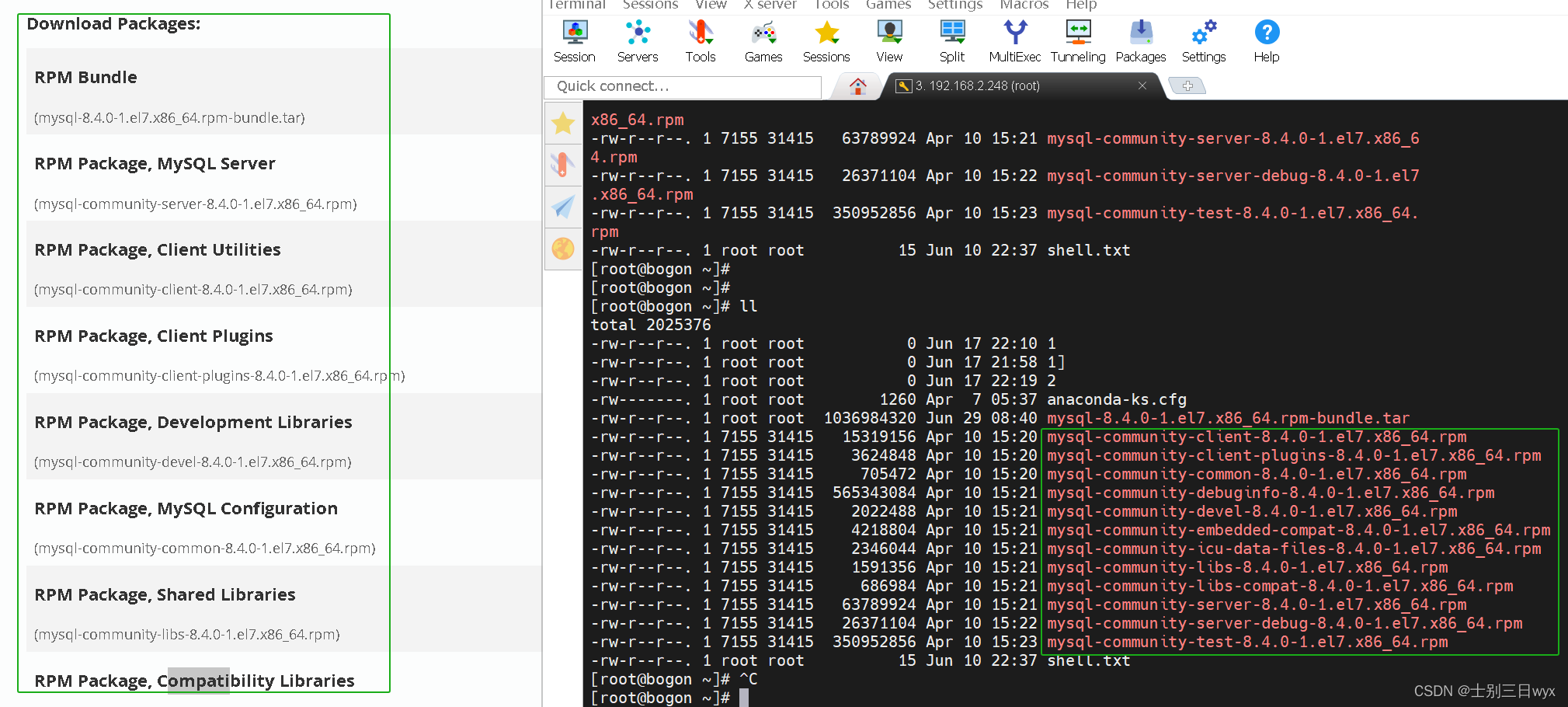Open the Session toolbar icon
This screenshot has height=707, width=1568.
point(574,41)
